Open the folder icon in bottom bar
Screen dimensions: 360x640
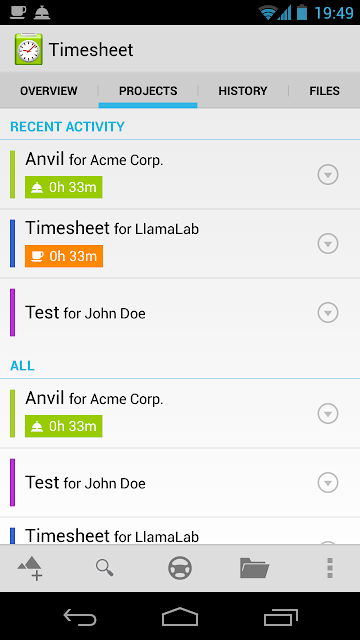pos(255,568)
